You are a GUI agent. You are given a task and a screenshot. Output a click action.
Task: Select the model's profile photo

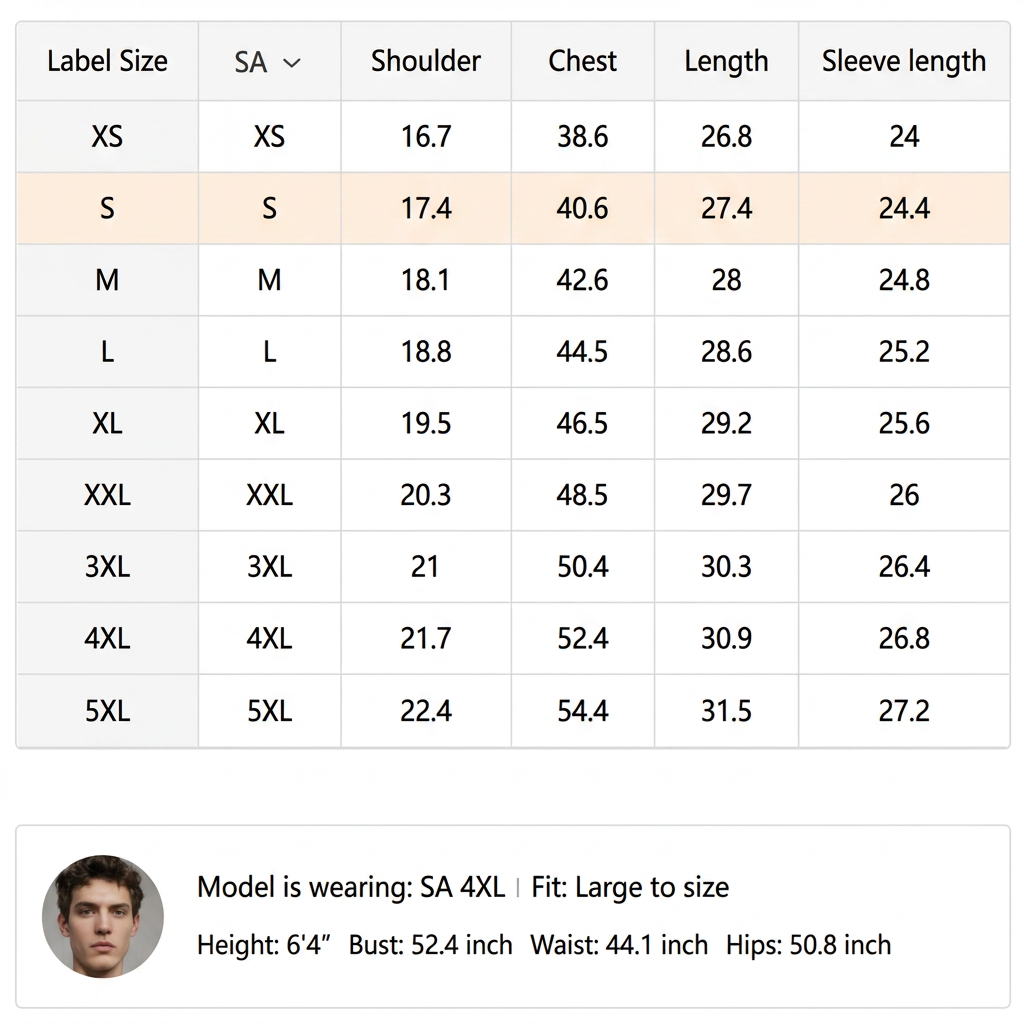103,916
